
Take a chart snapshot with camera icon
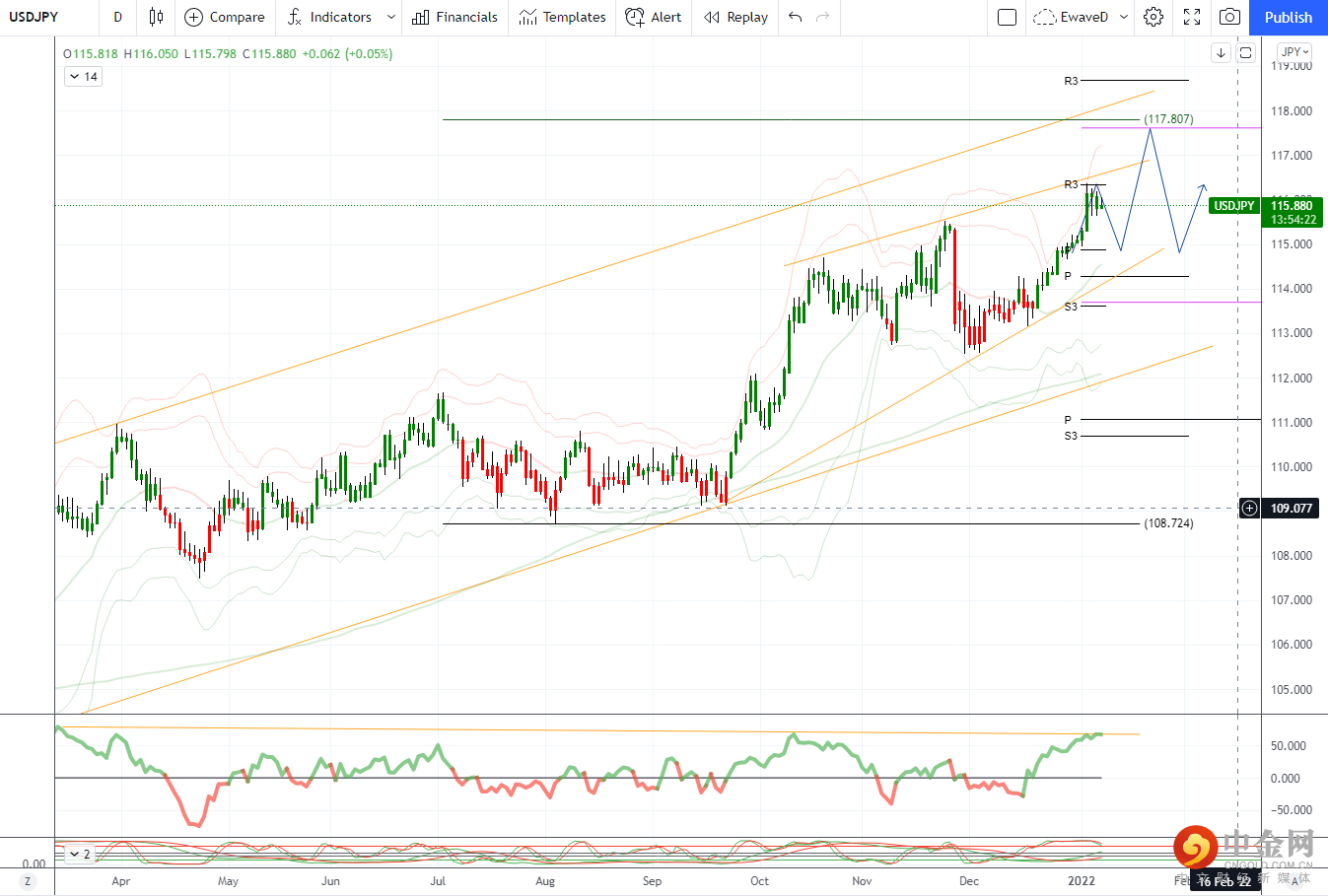point(1229,17)
